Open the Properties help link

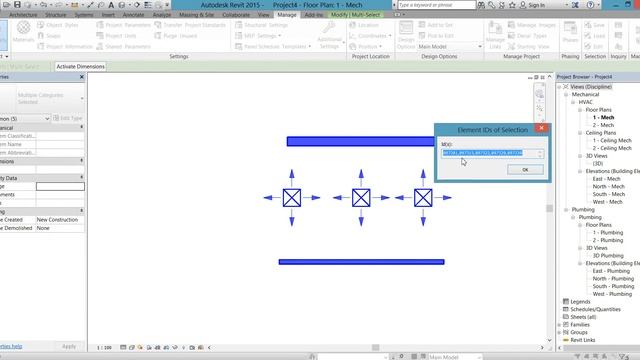point(11,346)
